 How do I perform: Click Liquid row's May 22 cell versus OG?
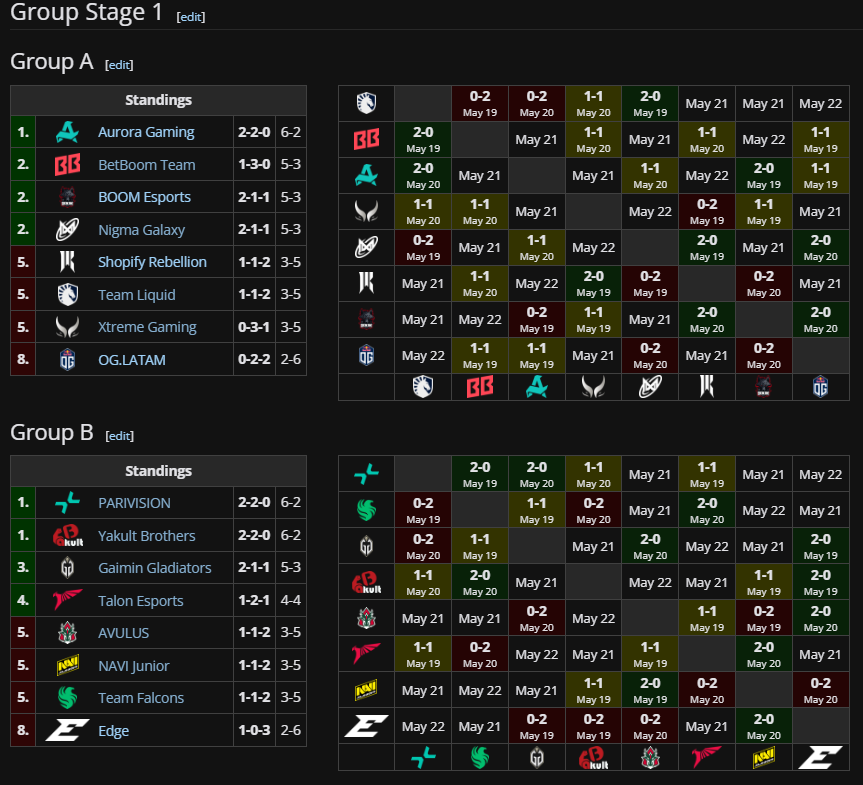click(821, 103)
